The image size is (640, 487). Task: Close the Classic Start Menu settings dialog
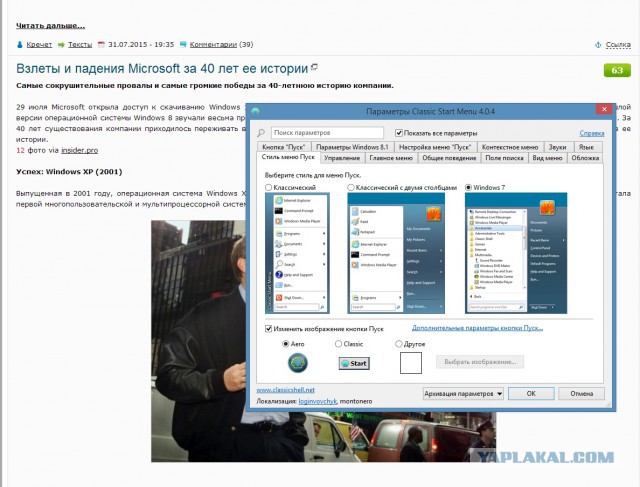[604, 109]
